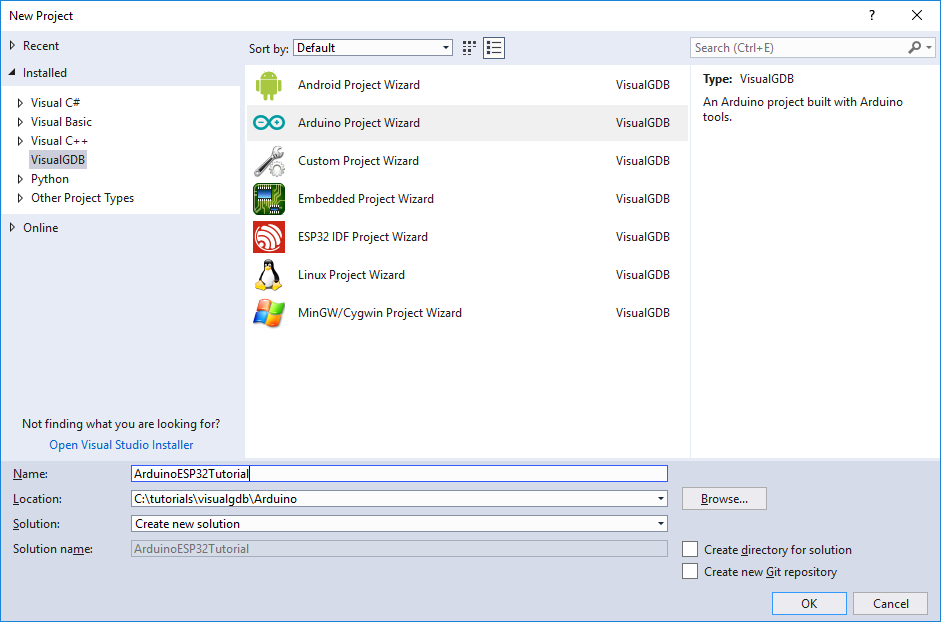Collapse the Installed section
This screenshot has height=622, width=941.
[12, 73]
